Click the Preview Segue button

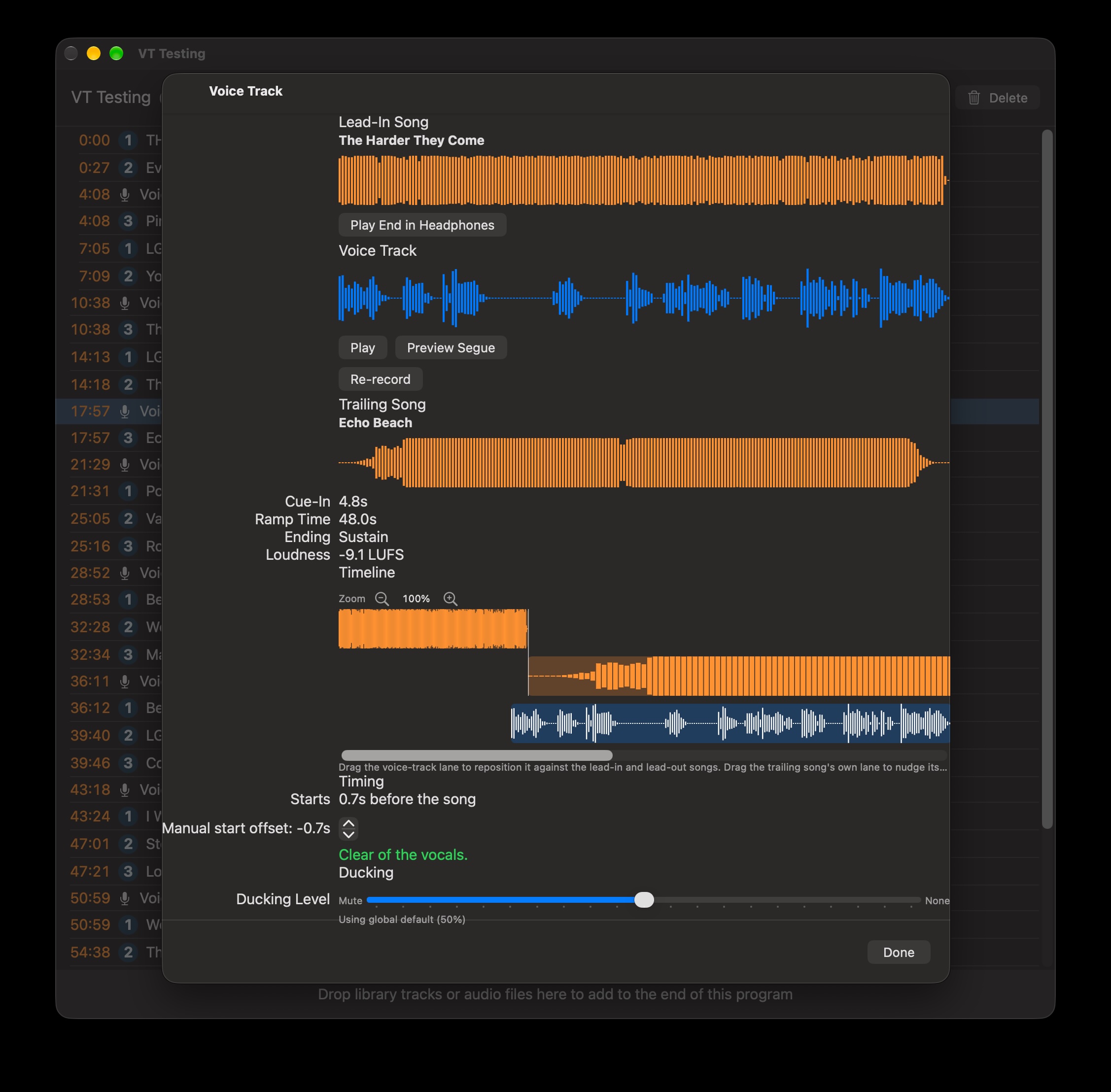pyautogui.click(x=451, y=347)
